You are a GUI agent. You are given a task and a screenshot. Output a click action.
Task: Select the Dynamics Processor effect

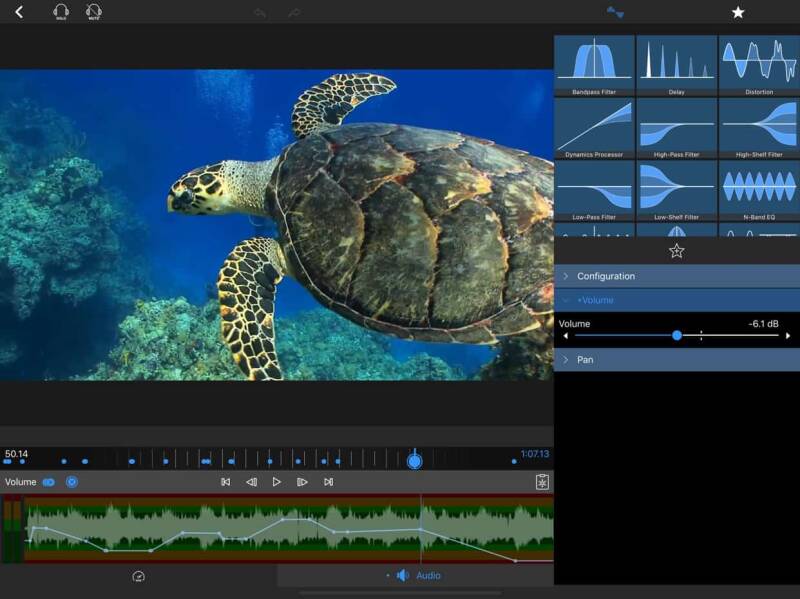(x=594, y=129)
